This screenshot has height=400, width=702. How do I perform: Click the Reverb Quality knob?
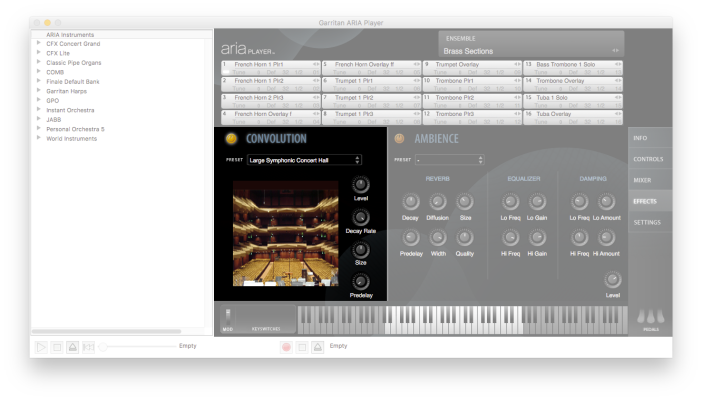pyautogui.click(x=465, y=238)
